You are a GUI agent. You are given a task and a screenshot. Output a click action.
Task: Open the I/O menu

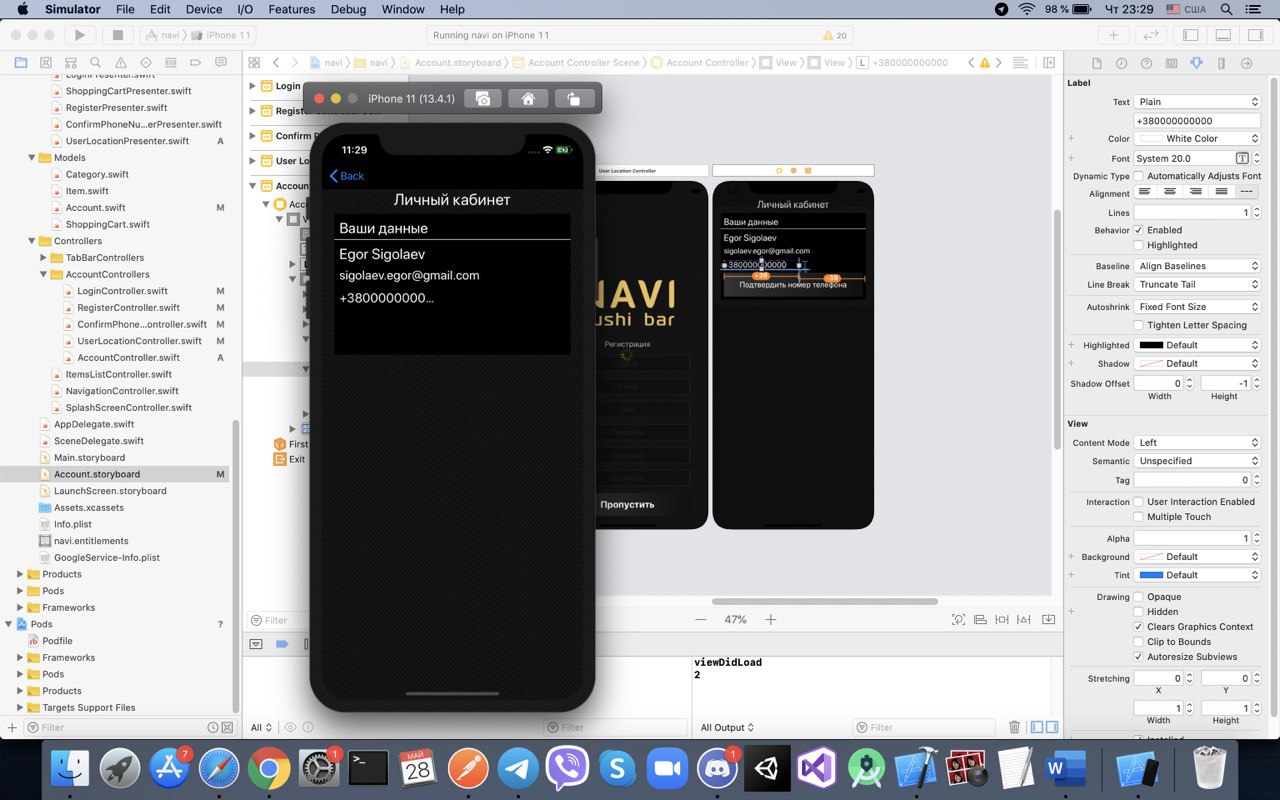pyautogui.click(x=245, y=9)
